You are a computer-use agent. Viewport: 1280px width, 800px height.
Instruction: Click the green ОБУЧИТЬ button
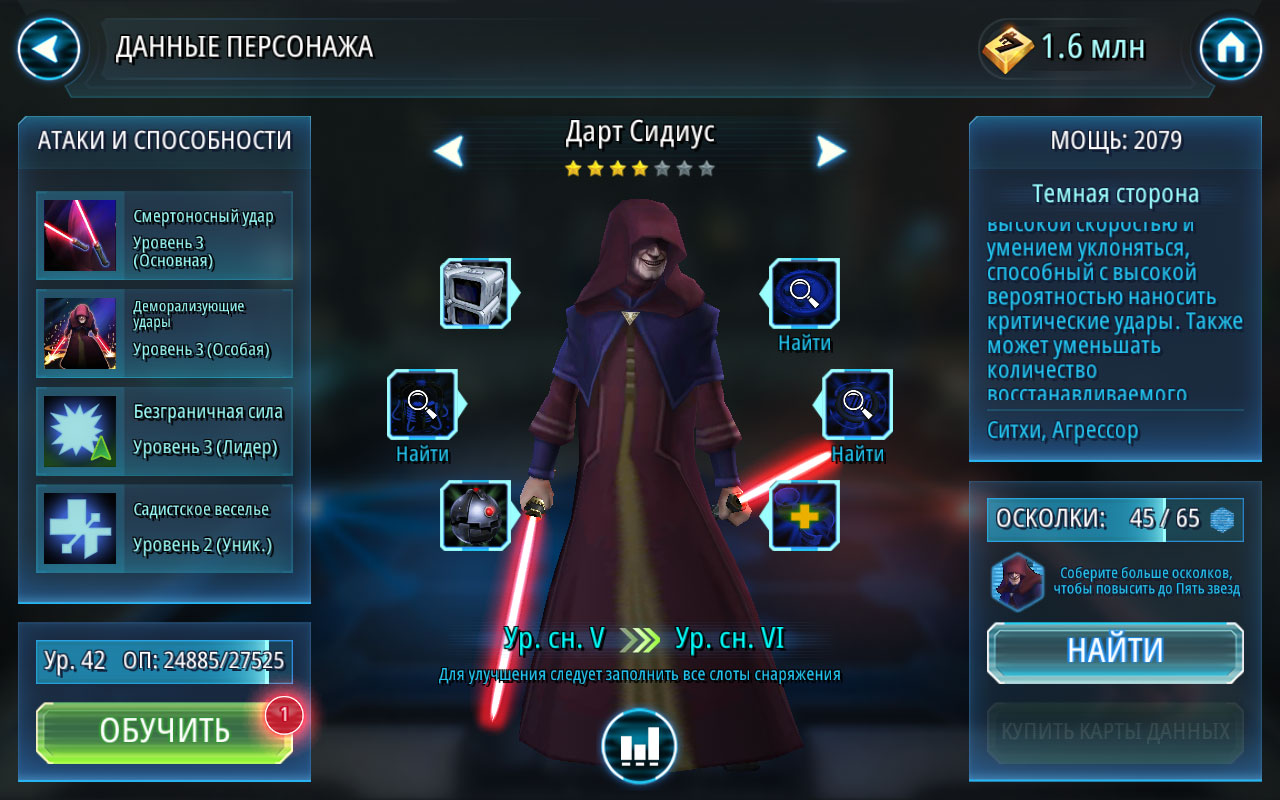pos(164,732)
